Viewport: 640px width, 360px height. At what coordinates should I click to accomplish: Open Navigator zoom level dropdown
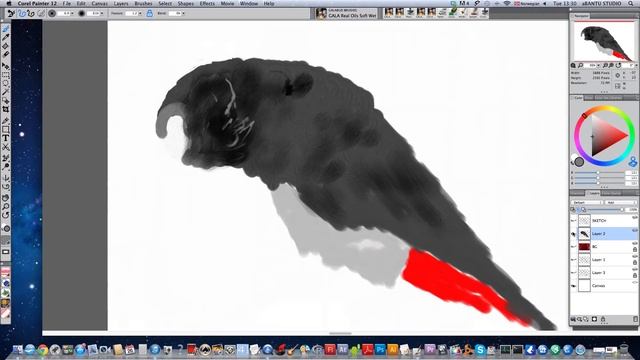(x=598, y=65)
